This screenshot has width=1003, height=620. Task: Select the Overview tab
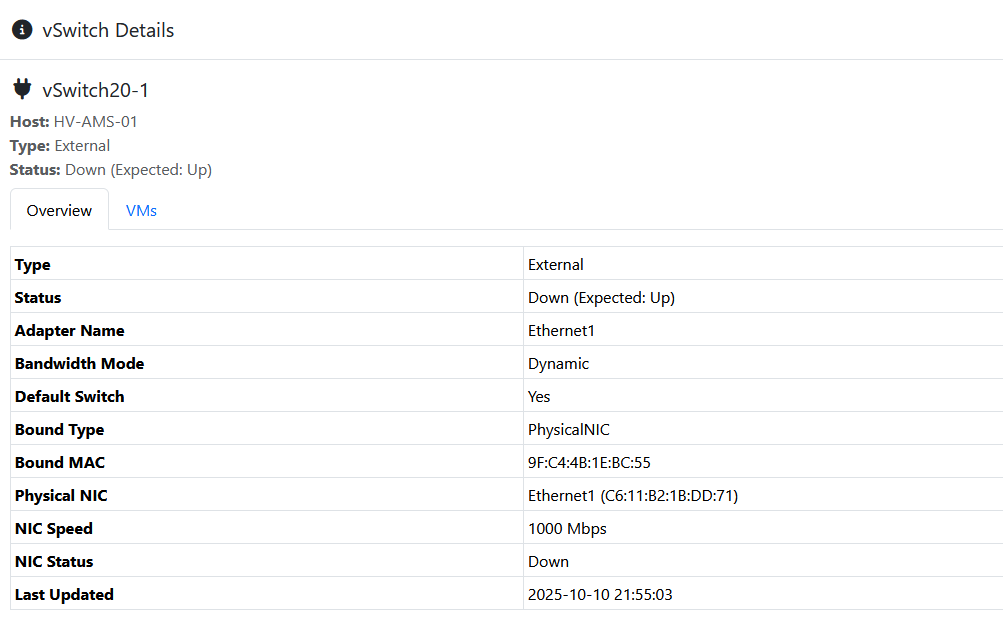tap(59, 211)
